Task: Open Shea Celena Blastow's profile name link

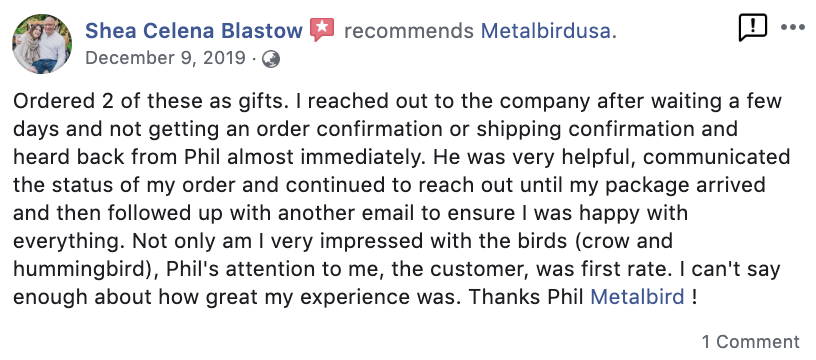Action: (x=194, y=31)
